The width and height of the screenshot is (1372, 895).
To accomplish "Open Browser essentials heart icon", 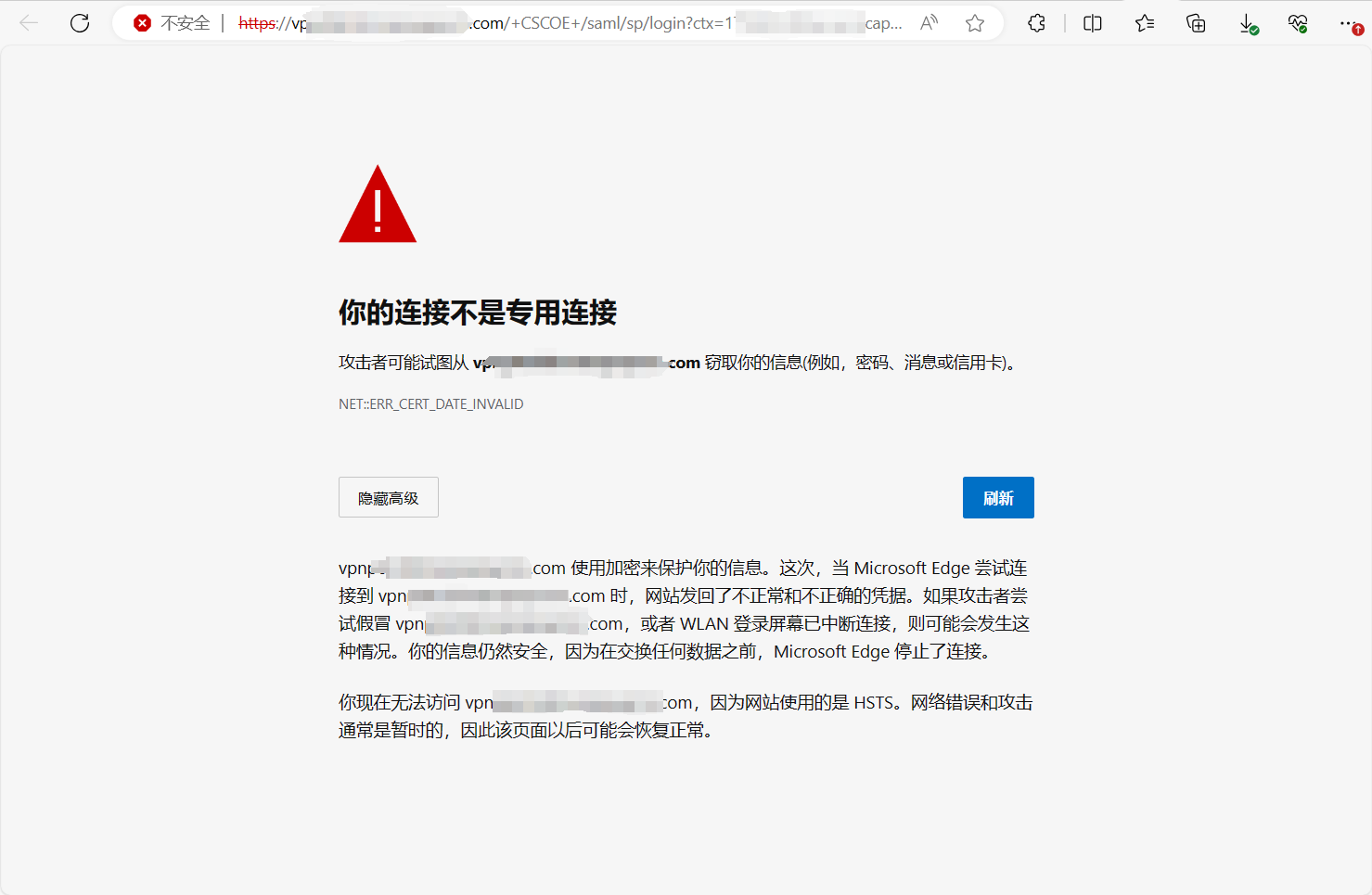I will [1298, 23].
